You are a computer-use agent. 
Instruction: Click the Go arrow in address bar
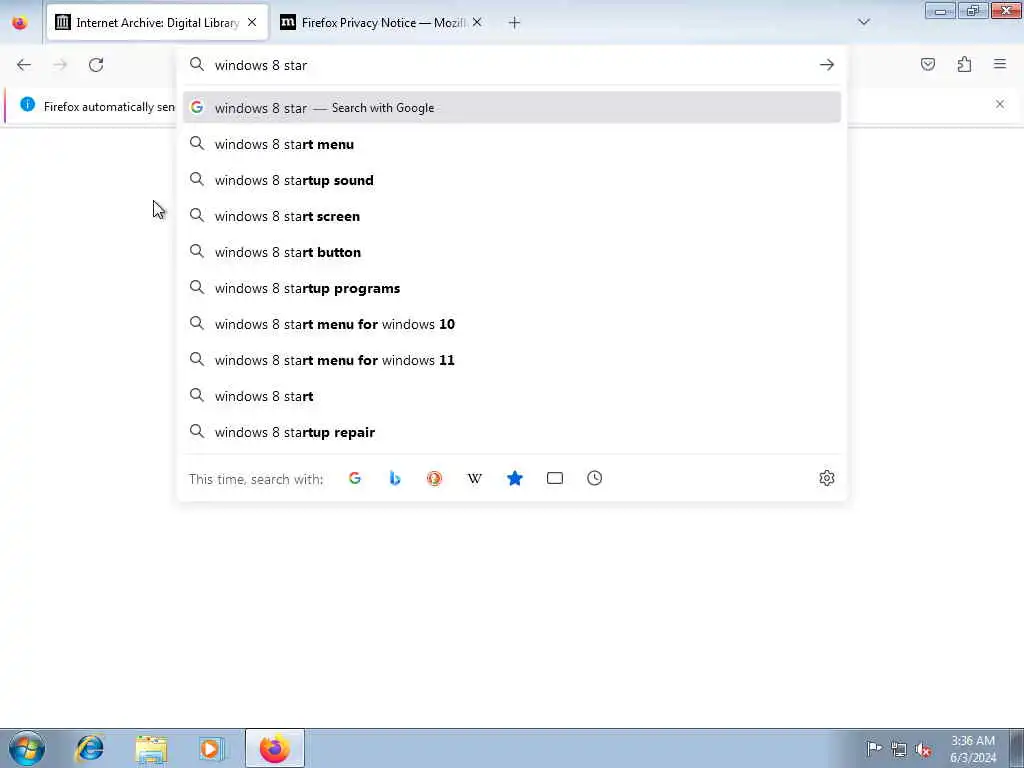click(827, 65)
